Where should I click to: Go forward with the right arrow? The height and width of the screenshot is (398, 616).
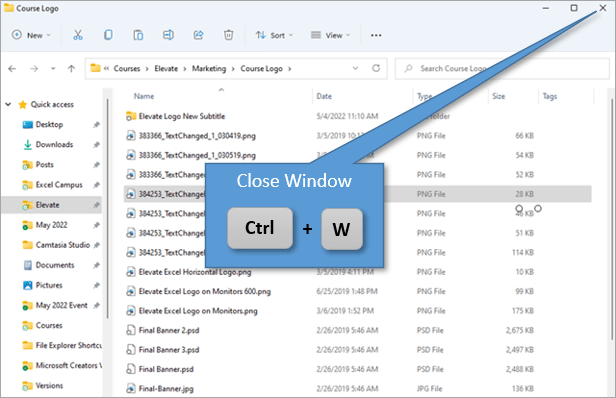pos(34,69)
